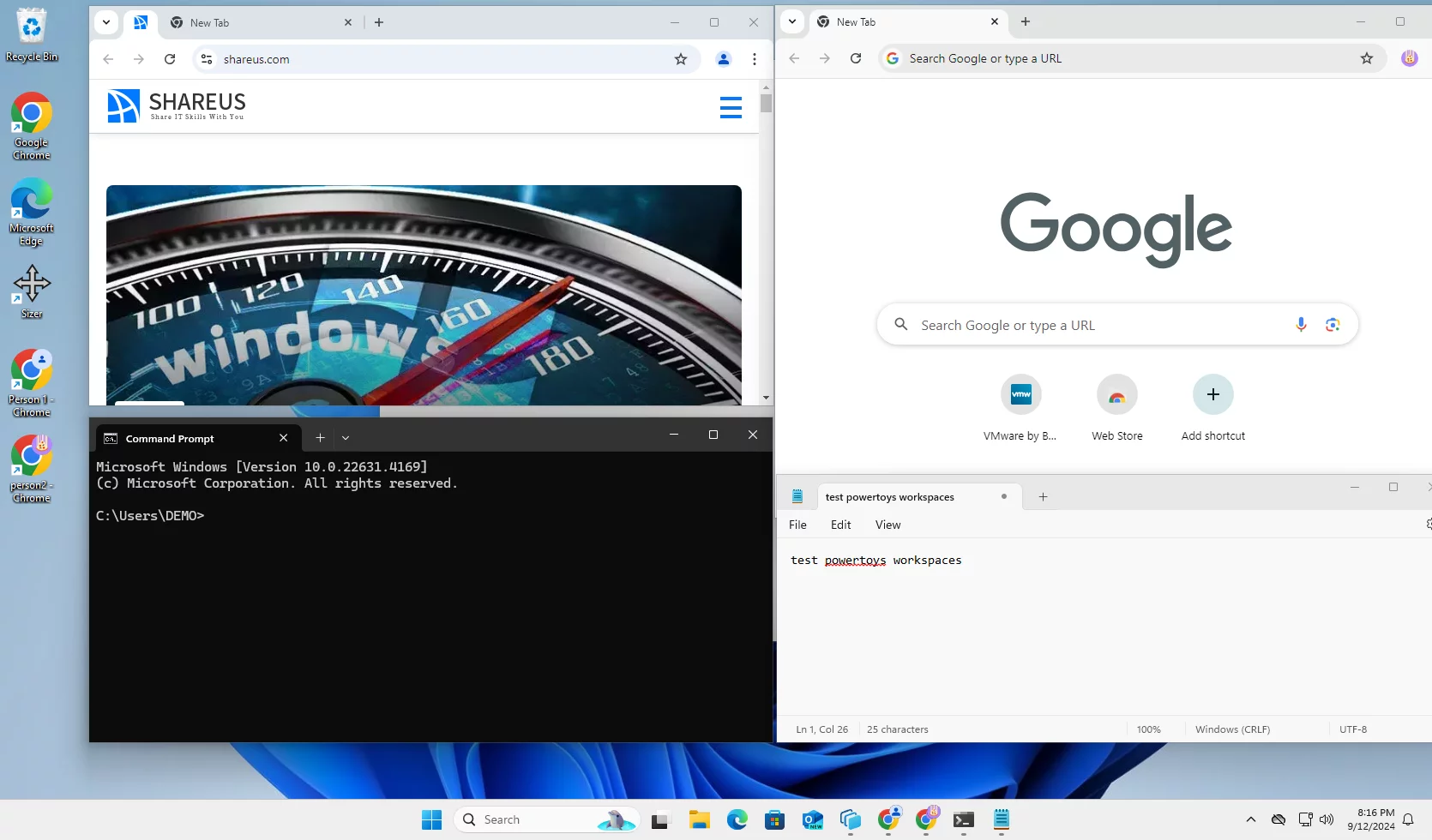Start voice search with the microphone icon
Viewport: 1432px width, 840px height.
point(1301,324)
